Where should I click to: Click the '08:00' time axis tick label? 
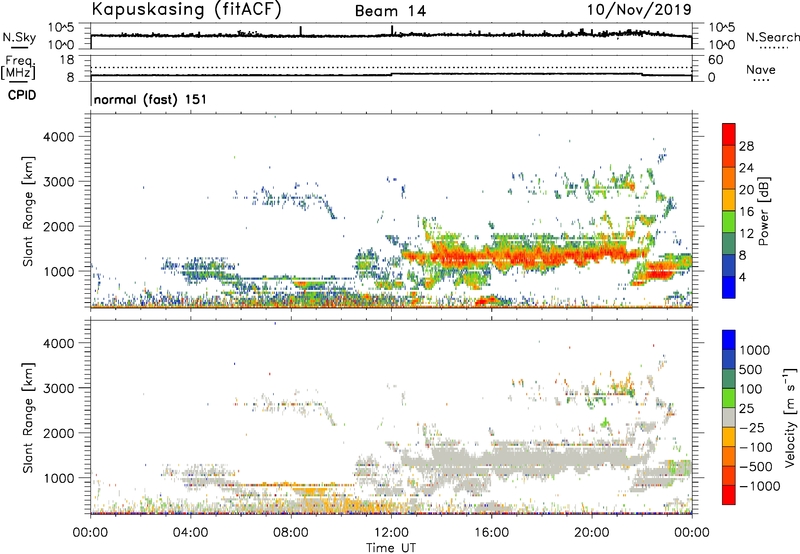pos(291,533)
